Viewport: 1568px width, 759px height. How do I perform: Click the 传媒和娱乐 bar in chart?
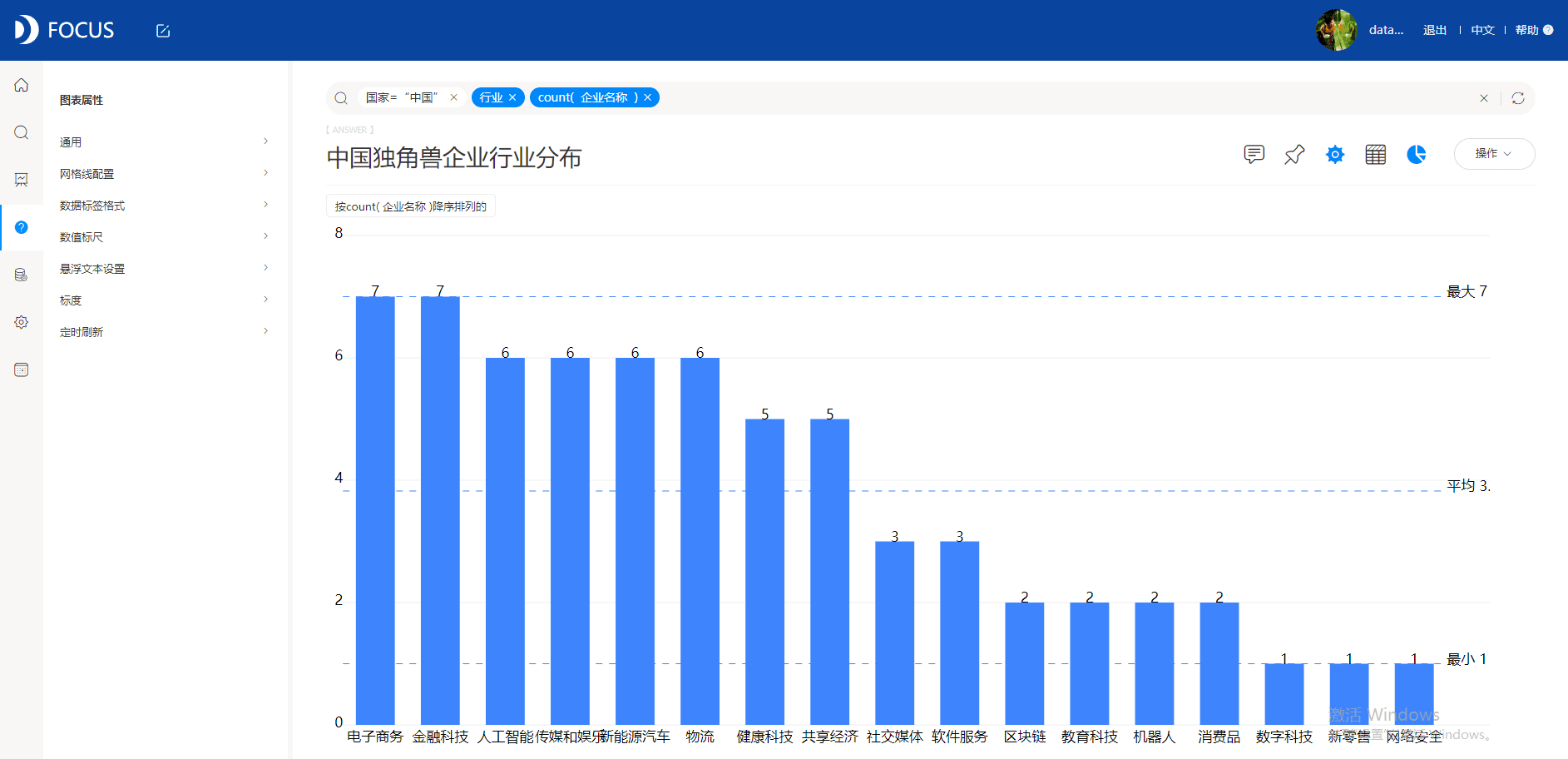pyautogui.click(x=570, y=541)
